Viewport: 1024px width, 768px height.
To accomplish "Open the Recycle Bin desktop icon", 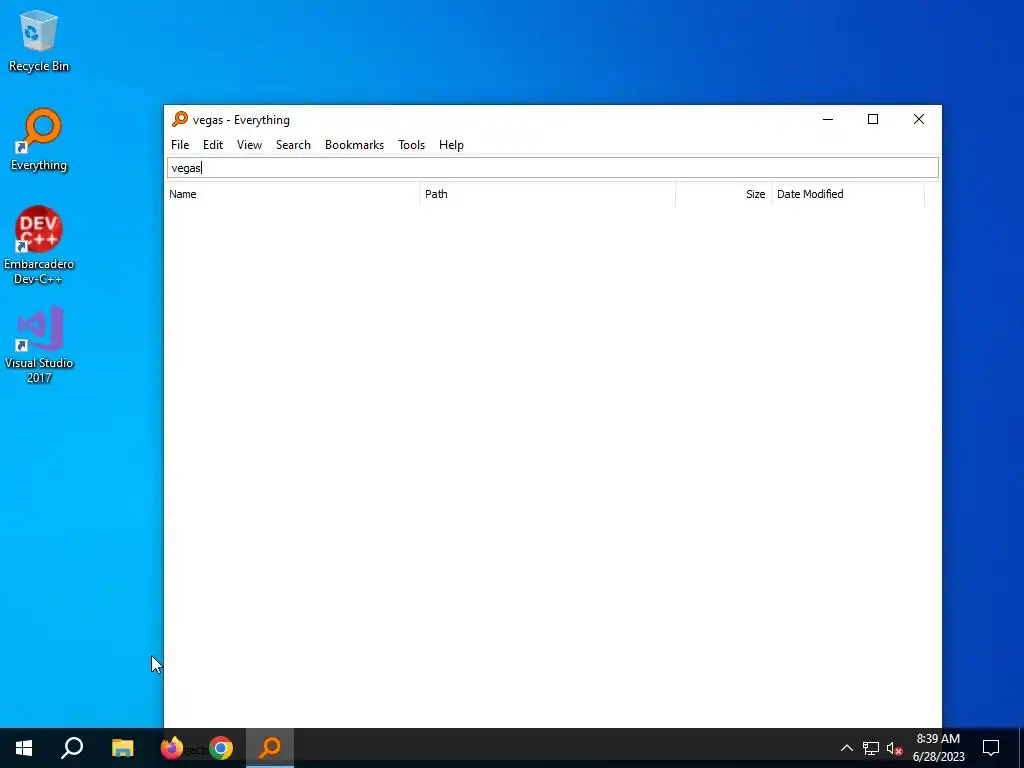I will click(39, 41).
